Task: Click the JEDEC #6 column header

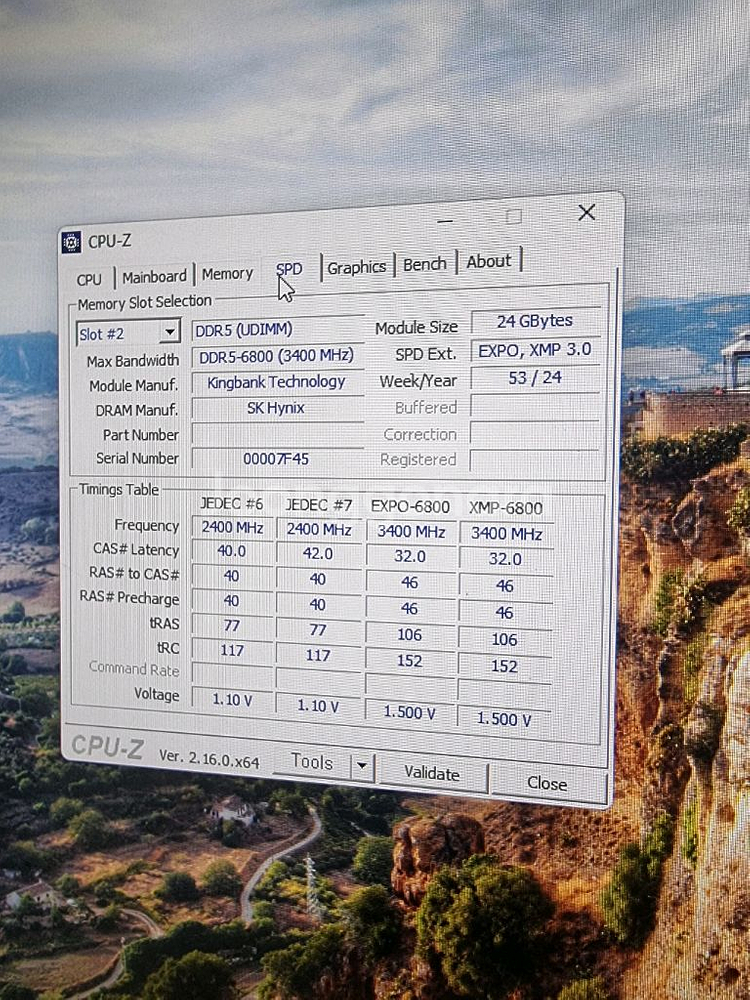Action: pyautogui.click(x=232, y=504)
